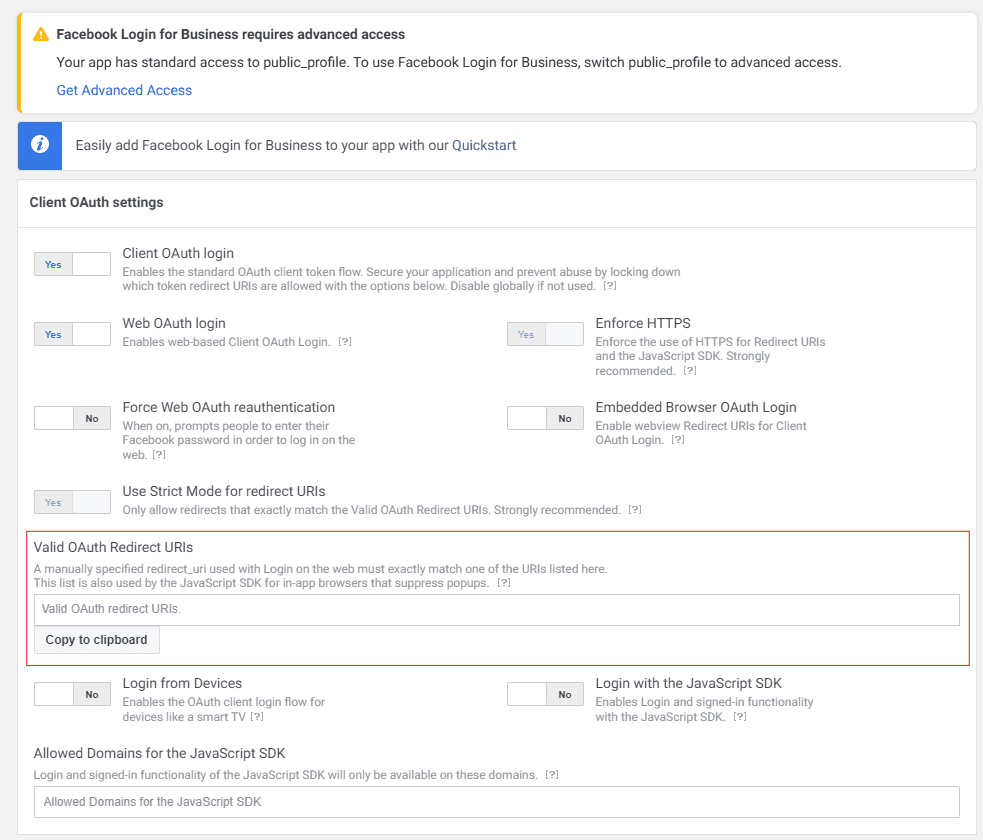Open help tooltip for Login from Devices
This screenshot has height=840, width=983.
coord(257,717)
